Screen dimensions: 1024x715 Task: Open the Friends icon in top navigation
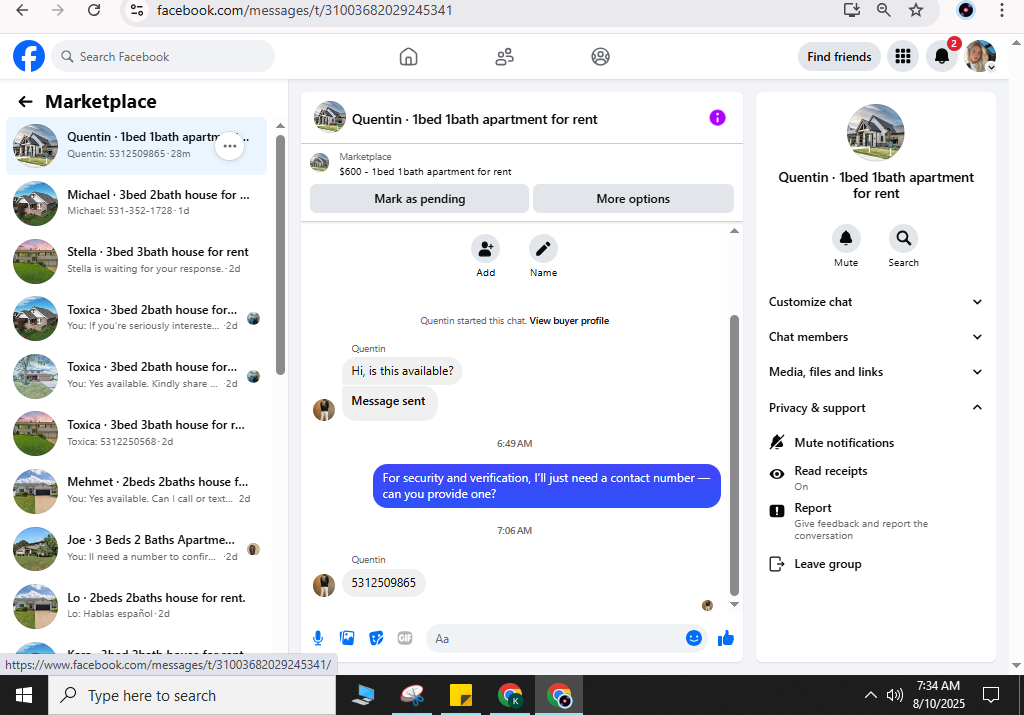[x=504, y=57]
